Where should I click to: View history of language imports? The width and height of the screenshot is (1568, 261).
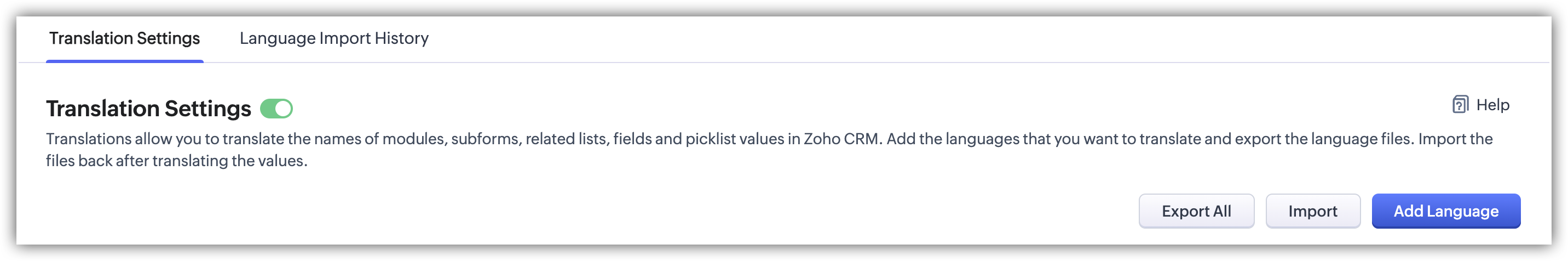pyautogui.click(x=333, y=38)
